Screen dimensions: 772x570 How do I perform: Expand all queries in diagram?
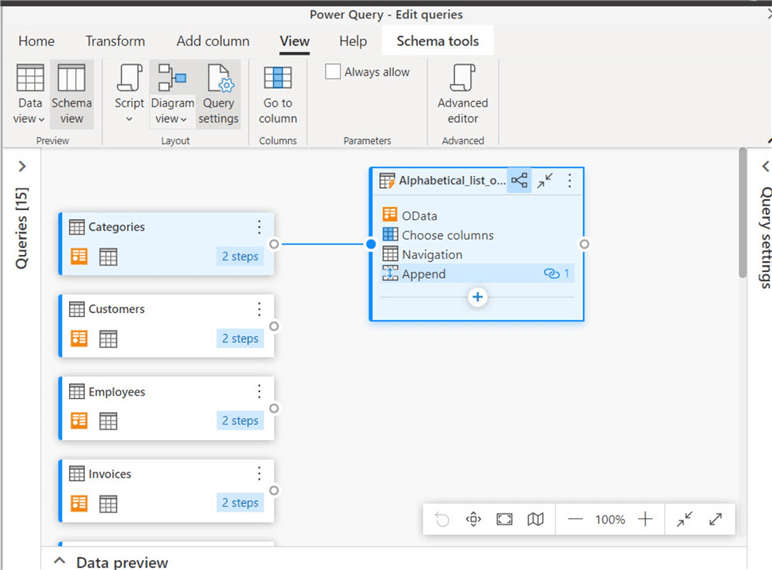[x=715, y=519]
